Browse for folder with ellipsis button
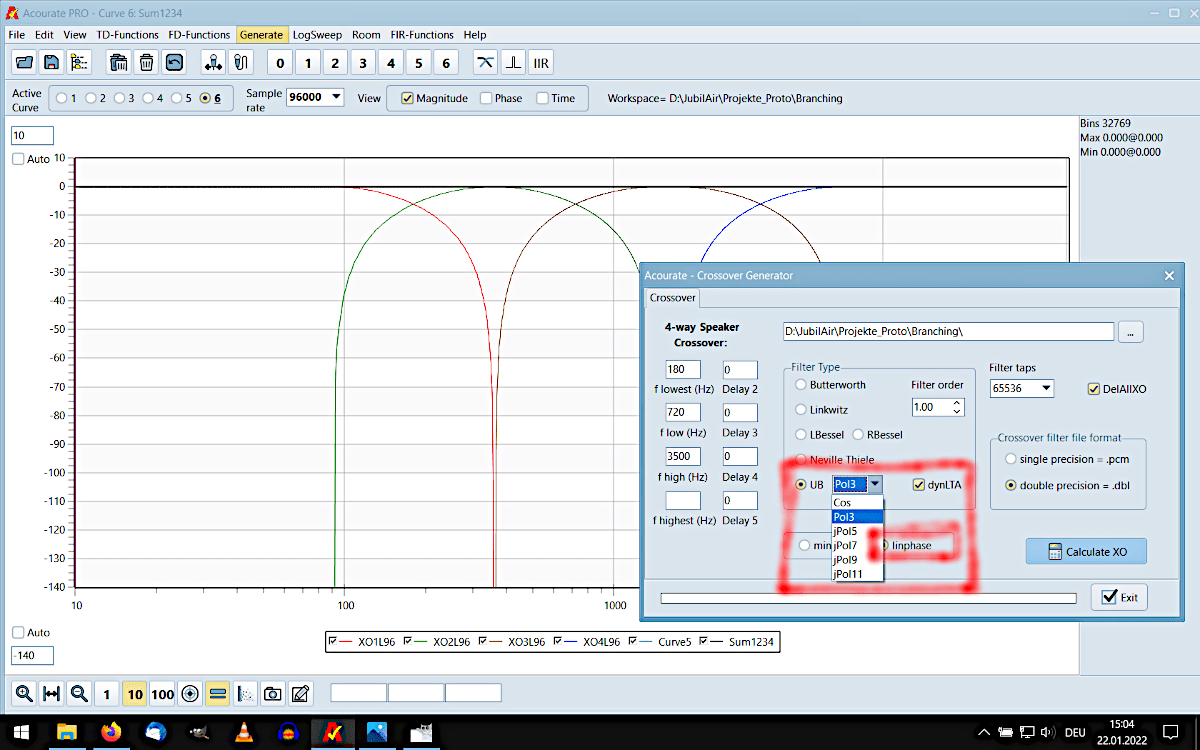Viewport: 1200px width, 750px height. [x=1131, y=332]
